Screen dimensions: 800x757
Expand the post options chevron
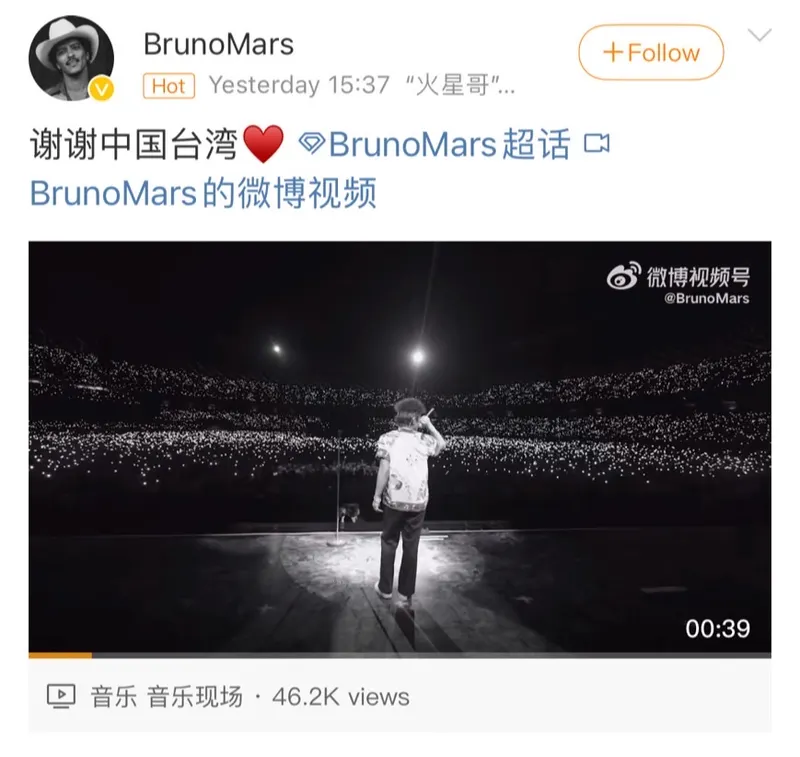[x=759, y=35]
